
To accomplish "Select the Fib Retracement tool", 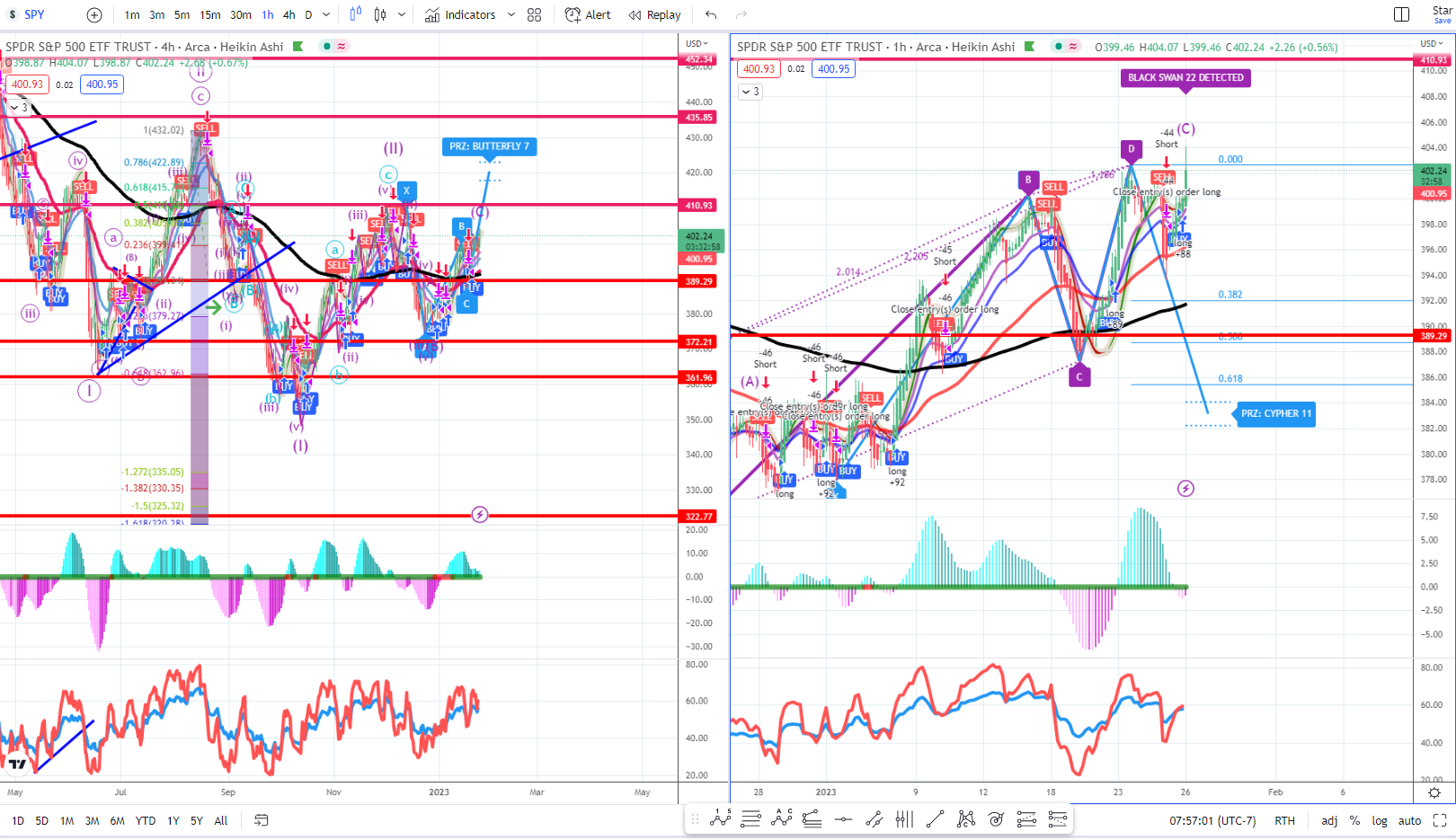I will point(751,819).
